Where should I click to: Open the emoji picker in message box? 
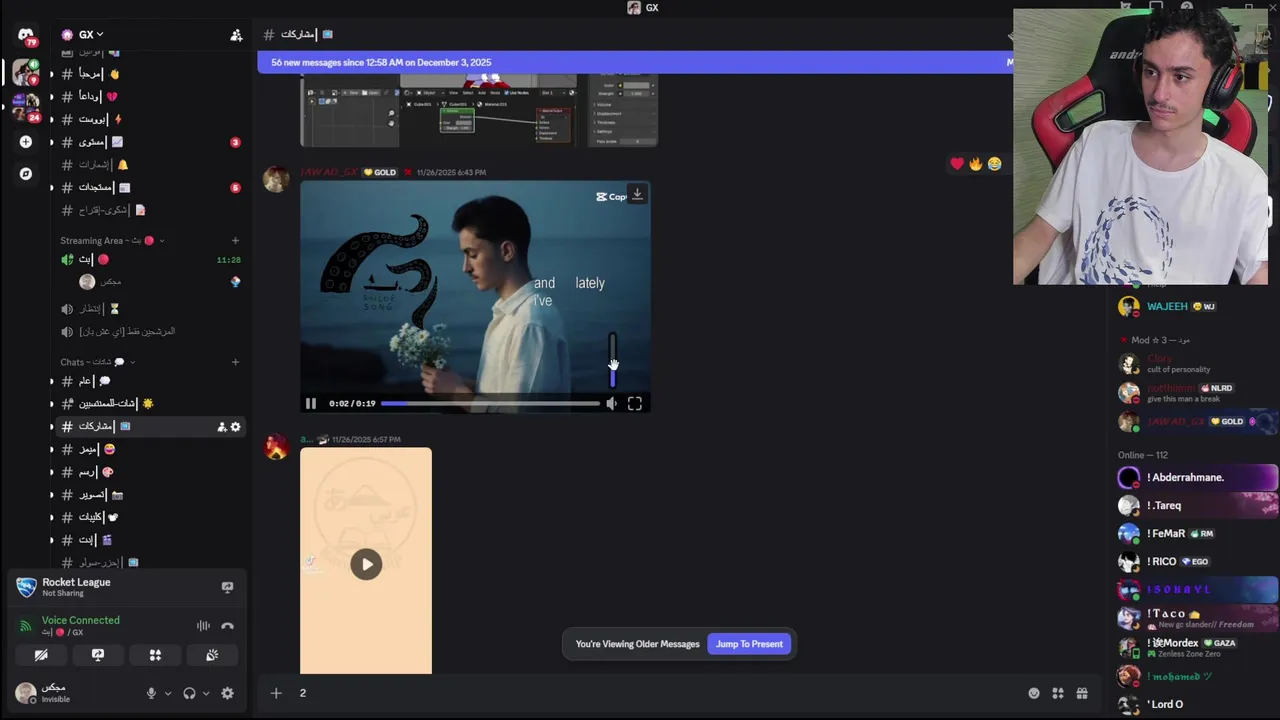[x=1034, y=693]
